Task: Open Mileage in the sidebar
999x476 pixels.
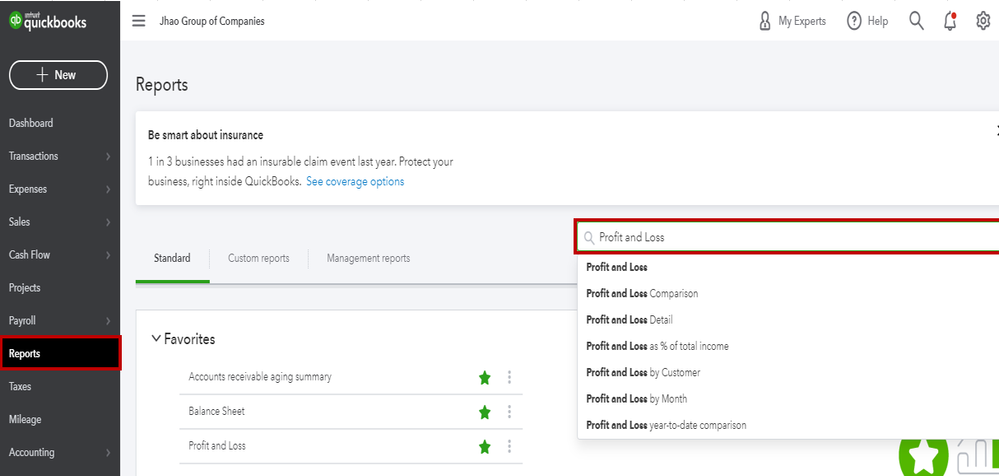Action: [x=25, y=419]
